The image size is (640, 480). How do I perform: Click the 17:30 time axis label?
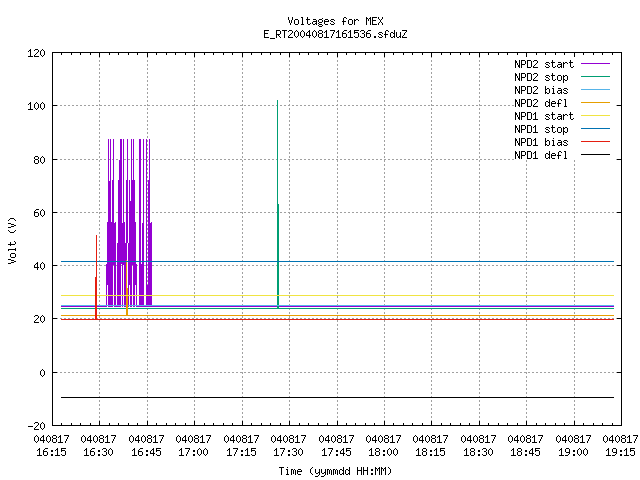click(x=289, y=452)
